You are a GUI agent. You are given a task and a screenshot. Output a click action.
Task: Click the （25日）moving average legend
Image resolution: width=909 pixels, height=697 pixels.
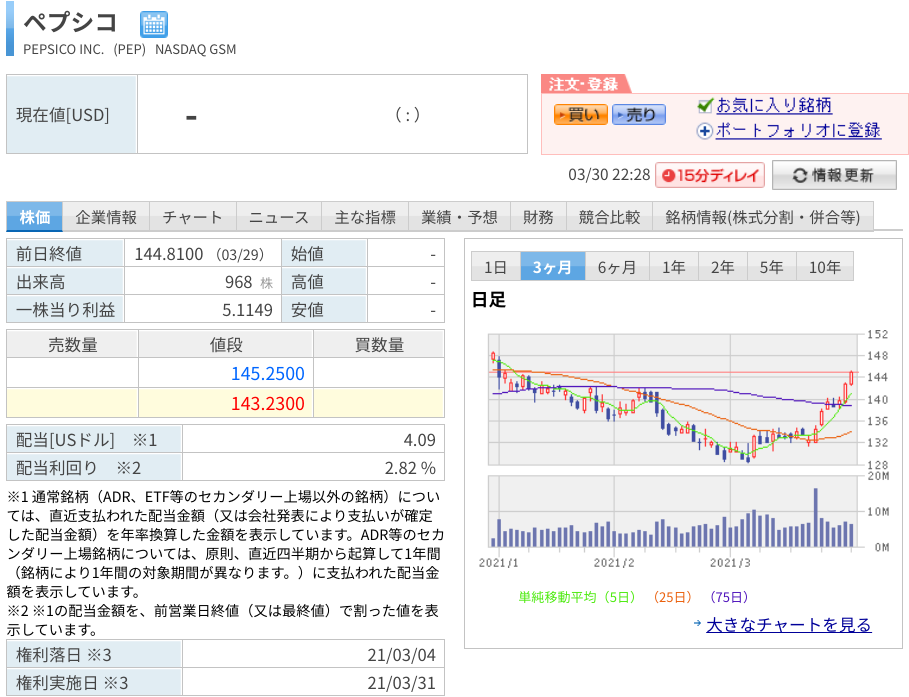click(672, 597)
